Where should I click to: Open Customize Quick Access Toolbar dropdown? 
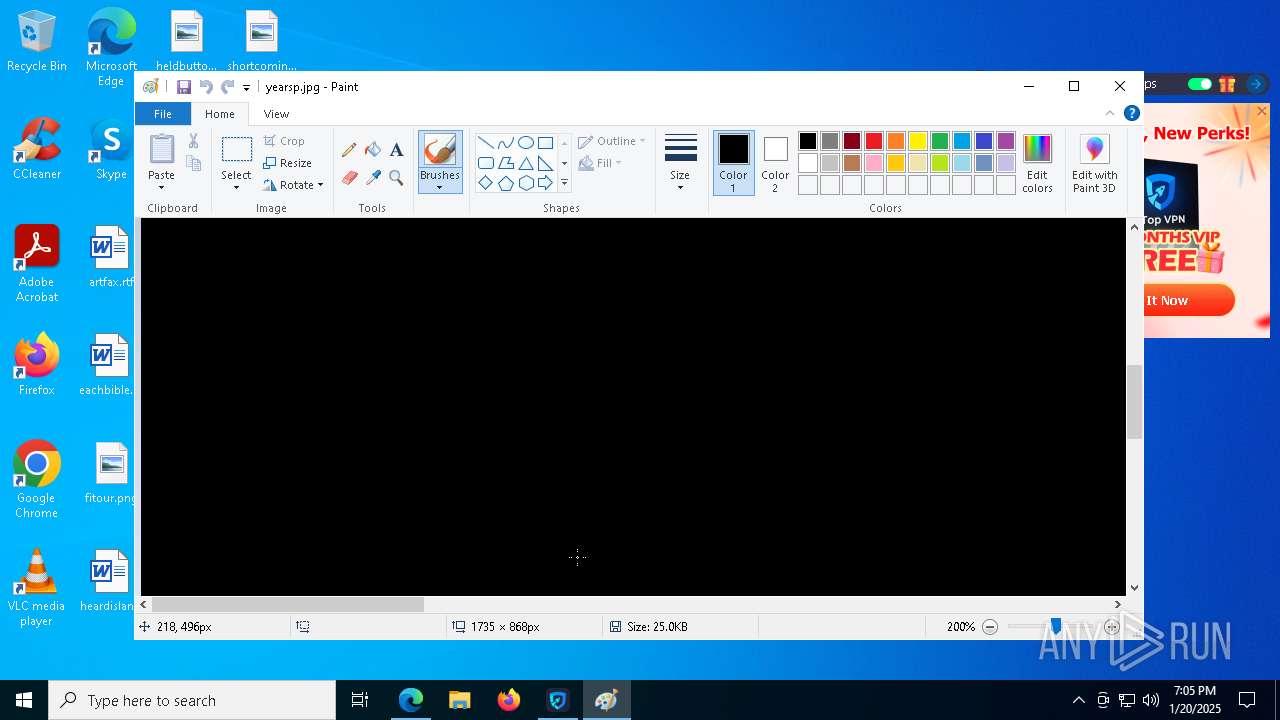(x=246, y=88)
